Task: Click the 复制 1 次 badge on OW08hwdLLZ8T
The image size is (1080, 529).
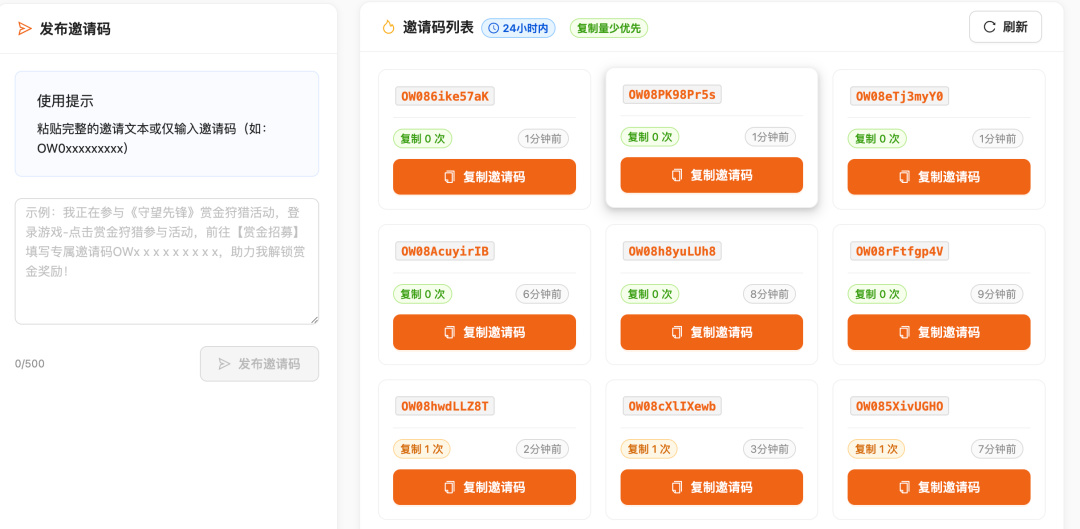Action: [x=422, y=449]
